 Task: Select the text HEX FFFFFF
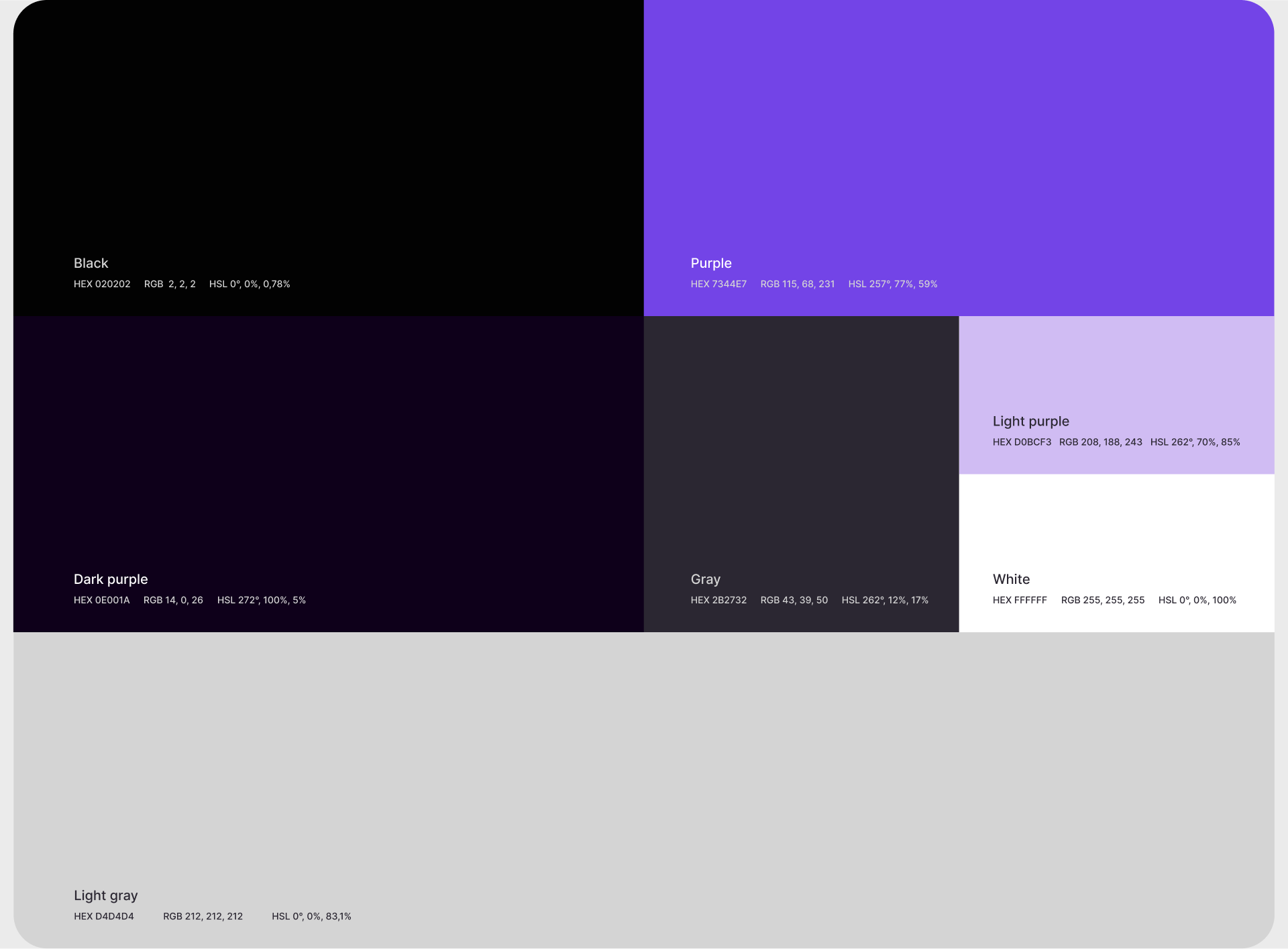(1020, 600)
